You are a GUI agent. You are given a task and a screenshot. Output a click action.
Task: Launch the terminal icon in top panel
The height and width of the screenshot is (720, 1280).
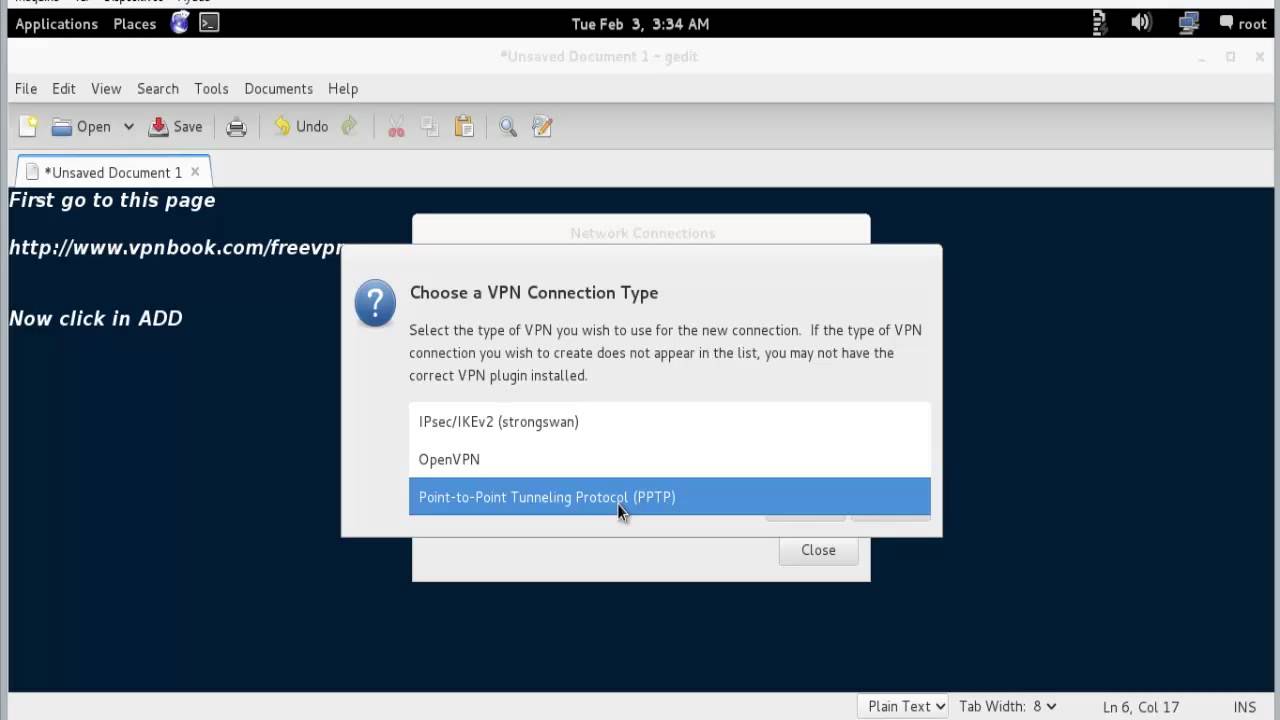click(209, 23)
